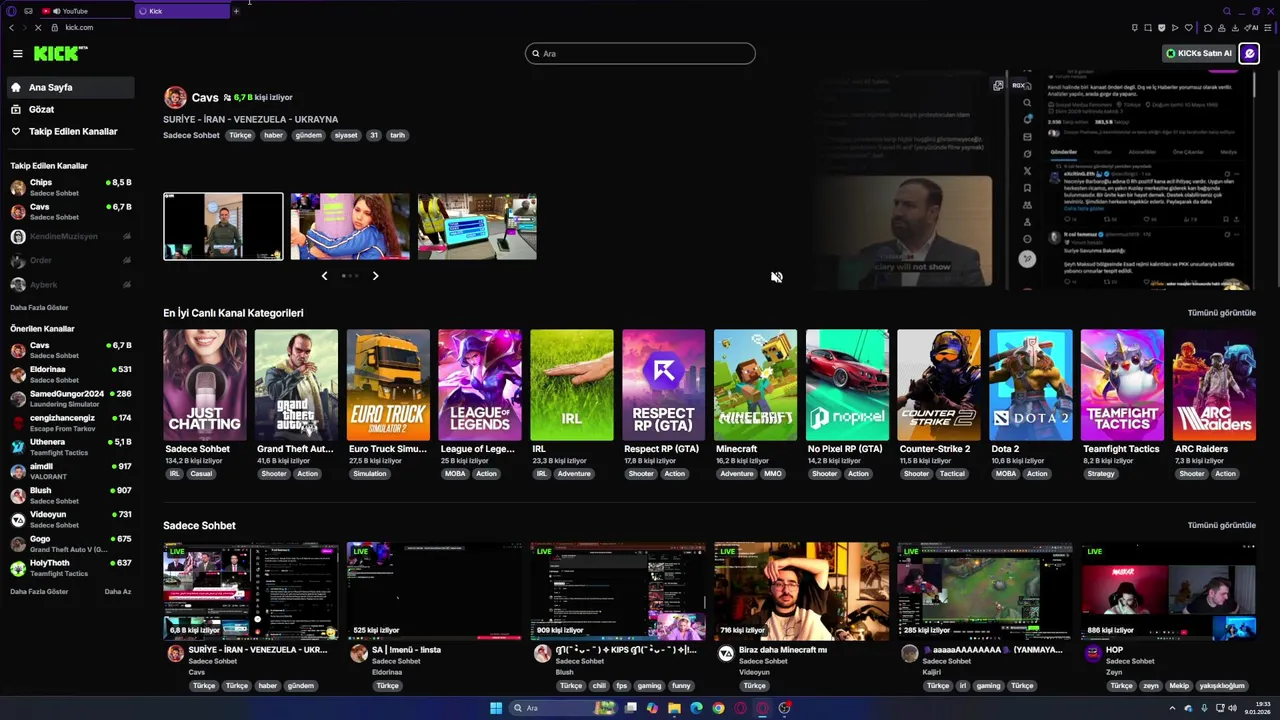Click the site padlock security icon
Image resolution: width=1280 pixels, height=720 pixels.
(x=56, y=27)
